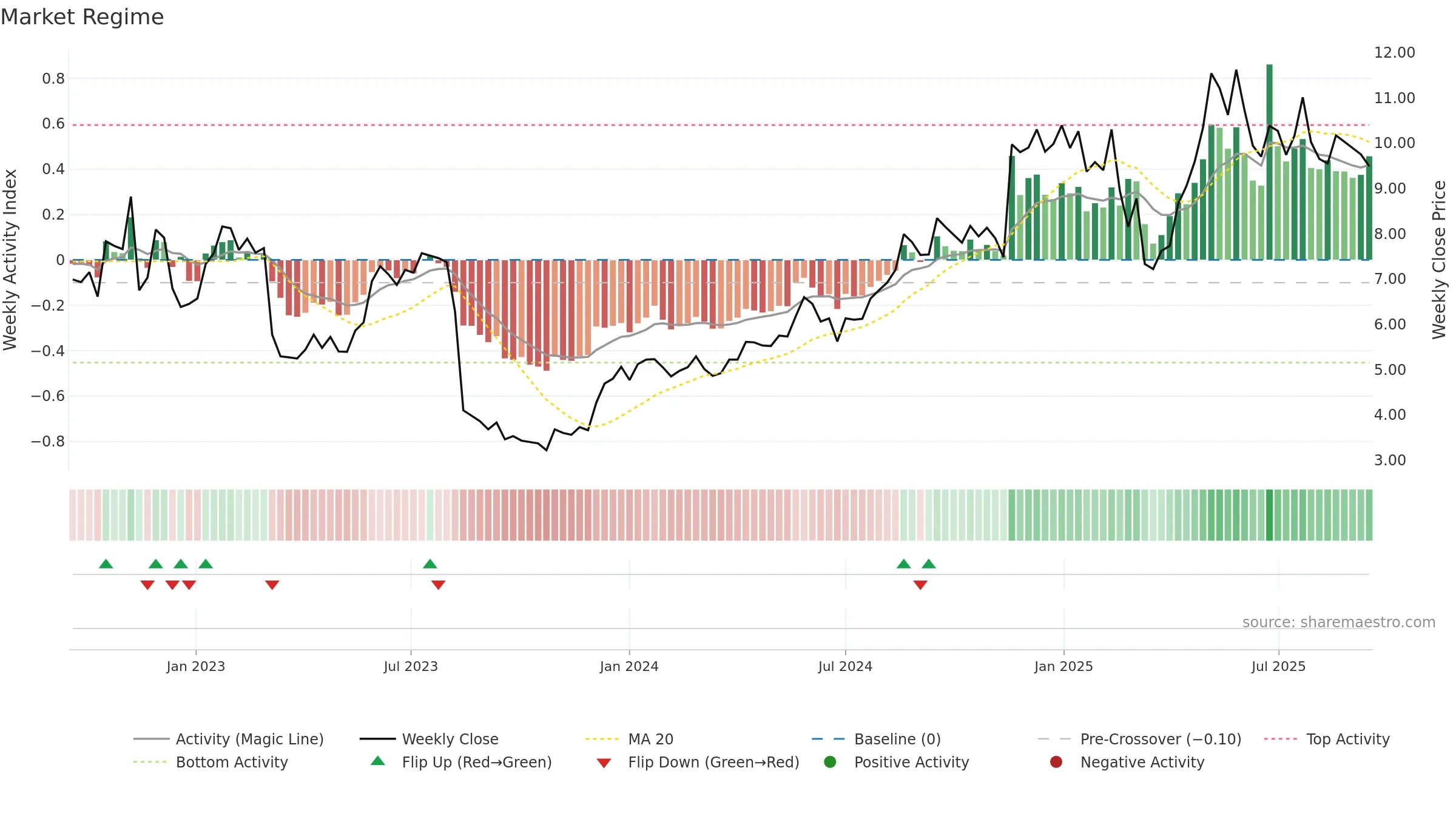
Task: Click the Negative Activity red circle legend icon
Action: [1056, 761]
